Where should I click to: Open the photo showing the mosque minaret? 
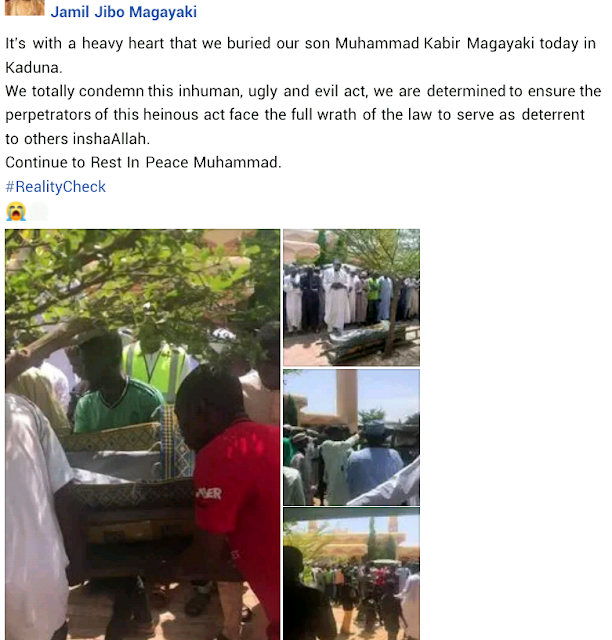352,437
